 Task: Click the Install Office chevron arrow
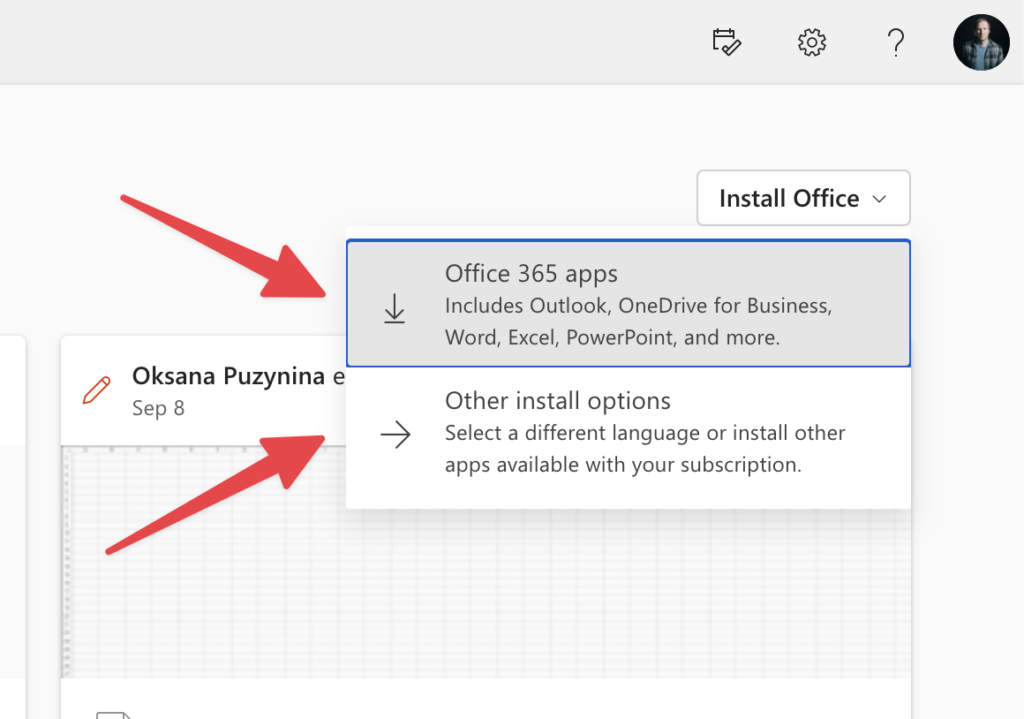coord(880,199)
